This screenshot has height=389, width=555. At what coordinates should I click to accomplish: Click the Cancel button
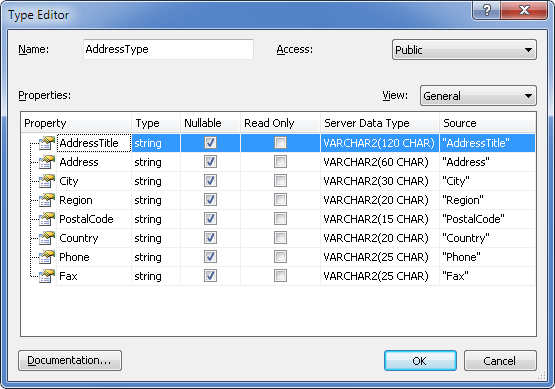(500, 361)
